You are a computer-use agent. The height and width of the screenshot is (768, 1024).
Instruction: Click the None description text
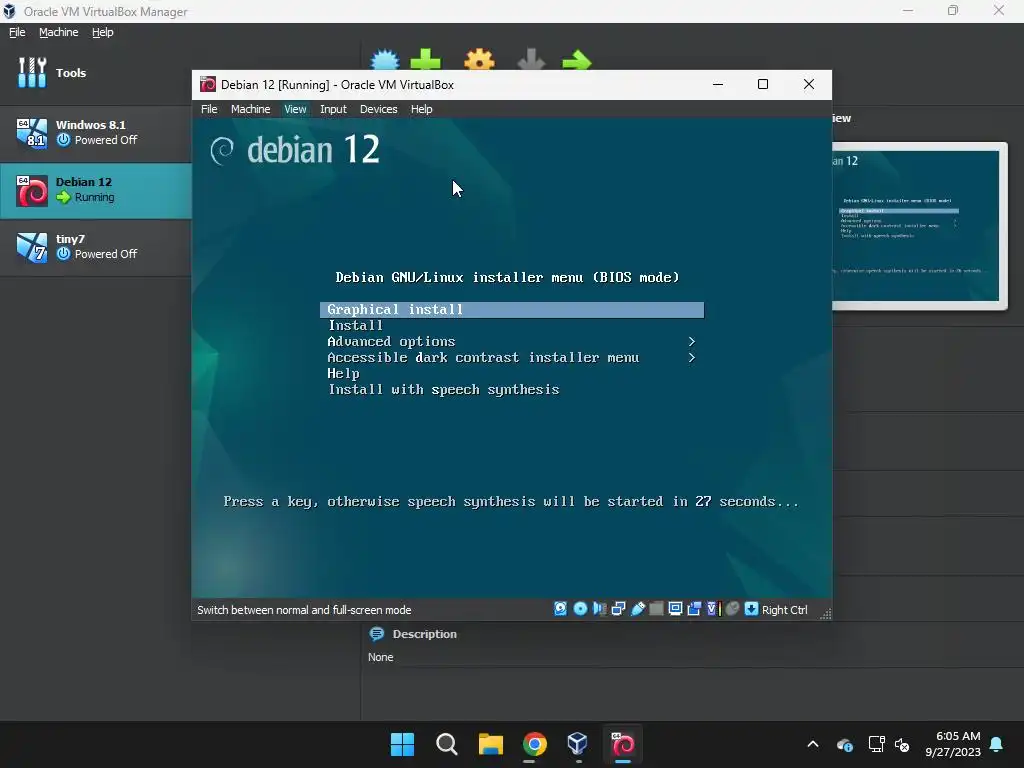(380, 657)
